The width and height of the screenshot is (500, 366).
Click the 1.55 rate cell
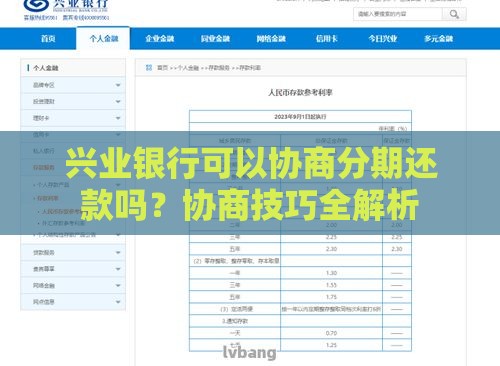[x=331, y=285]
